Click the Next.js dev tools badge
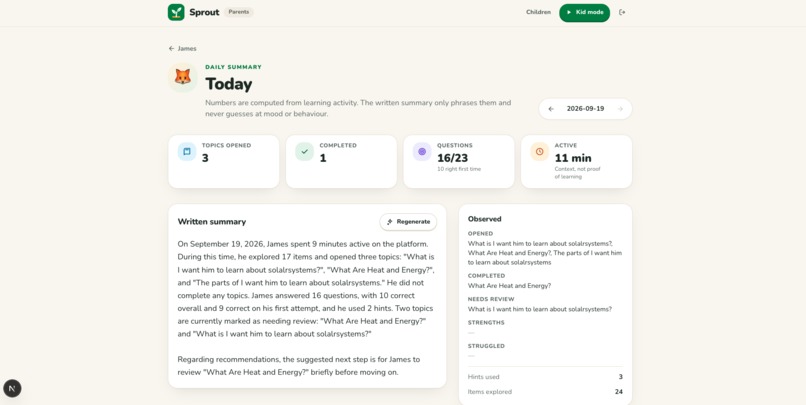The height and width of the screenshot is (405, 806). tap(12, 388)
